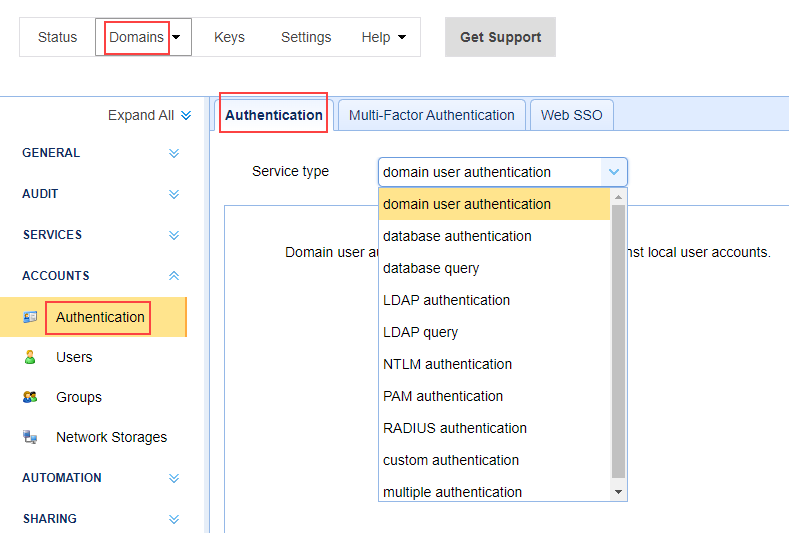This screenshot has height=533, width=789.
Task: Expand the SERVICES section chevron
Action: pyautogui.click(x=174, y=235)
